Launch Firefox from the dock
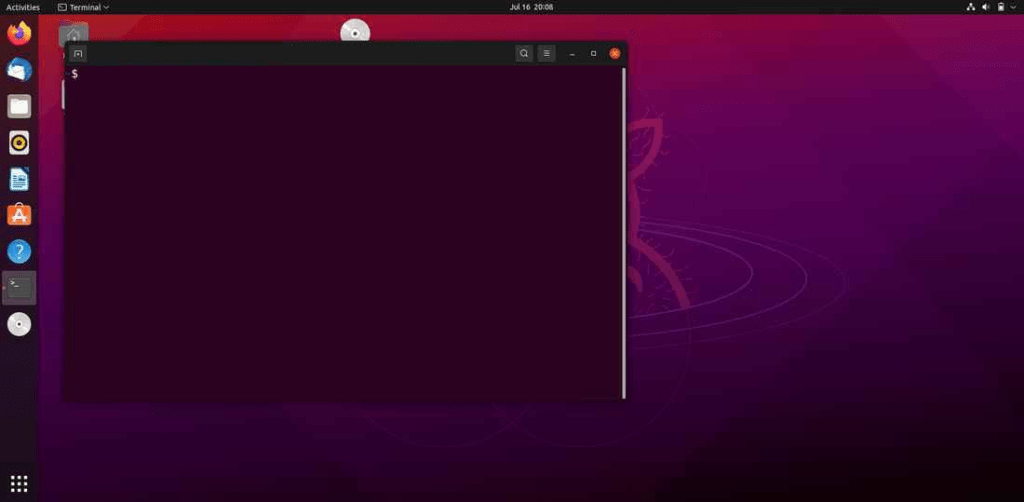Screen dimensions: 1024x502 click(x=19, y=34)
